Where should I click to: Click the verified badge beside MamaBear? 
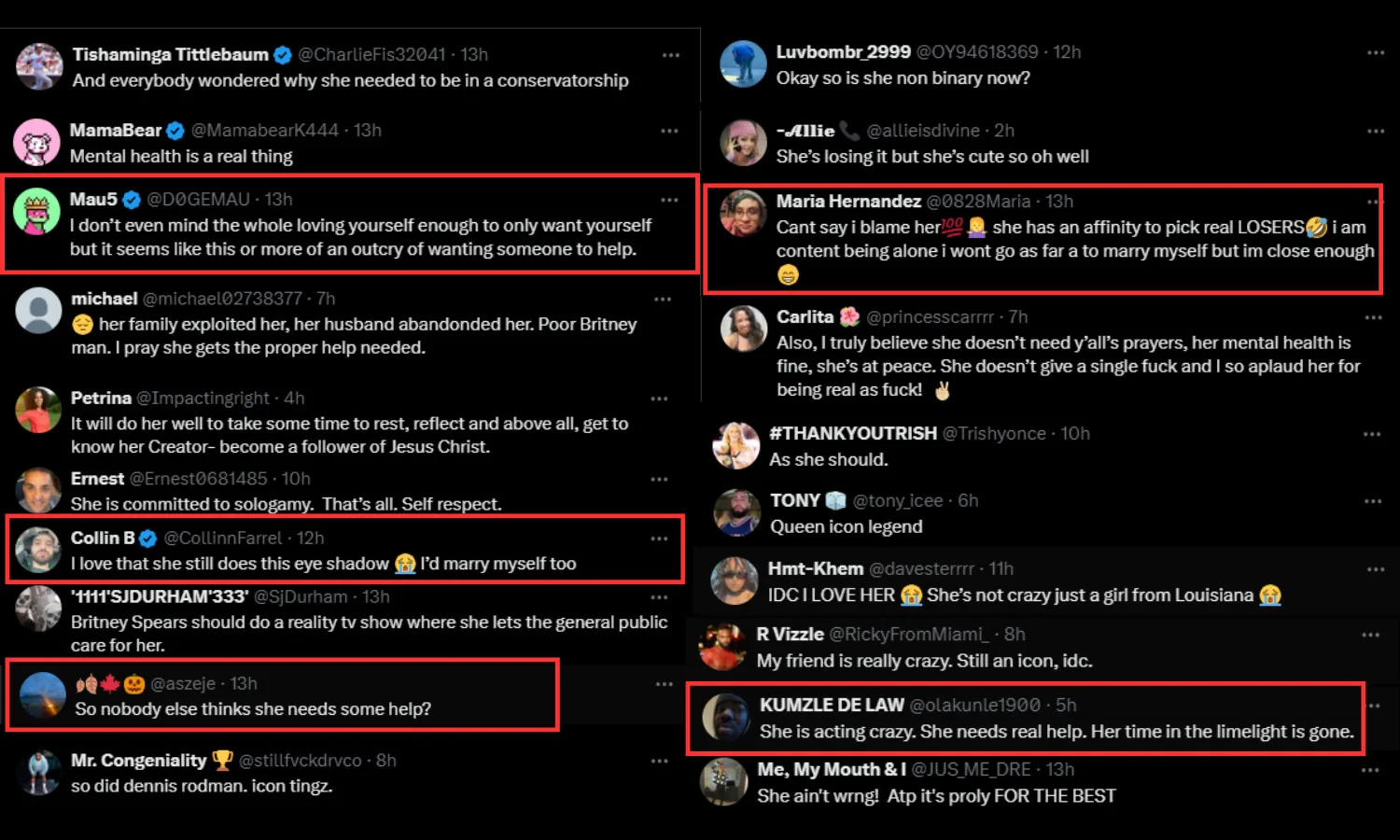click(175, 131)
